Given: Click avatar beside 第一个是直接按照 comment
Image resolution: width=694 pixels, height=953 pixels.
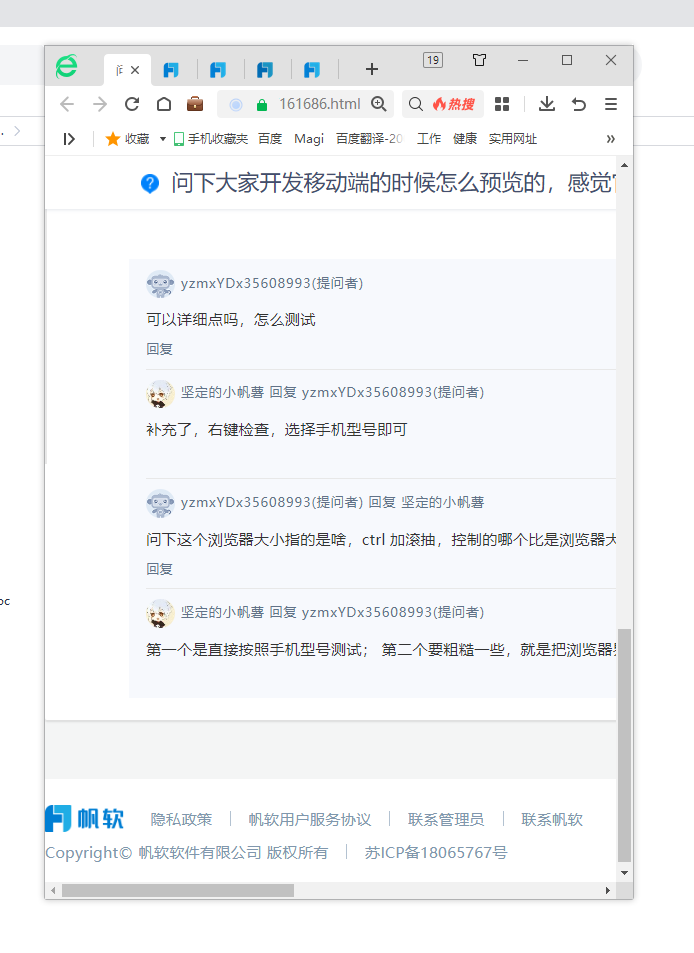Looking at the screenshot, I should [160, 613].
